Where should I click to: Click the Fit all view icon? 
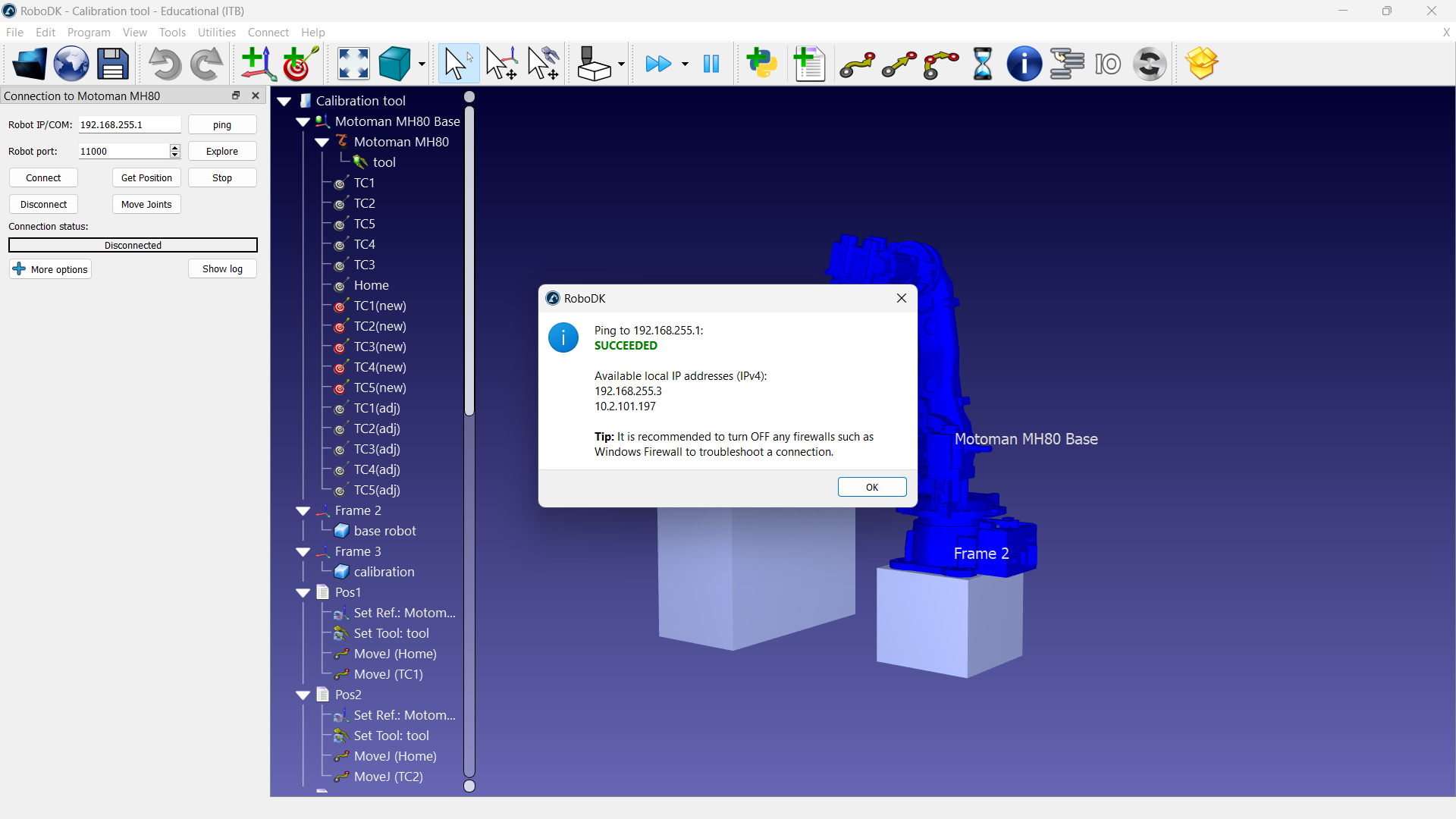pos(353,64)
